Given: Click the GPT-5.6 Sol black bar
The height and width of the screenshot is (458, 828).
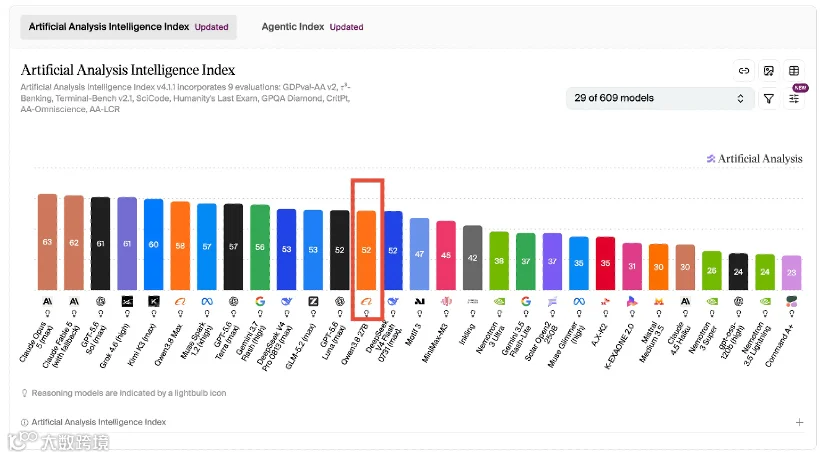Looking at the screenshot, I should click(x=100, y=244).
